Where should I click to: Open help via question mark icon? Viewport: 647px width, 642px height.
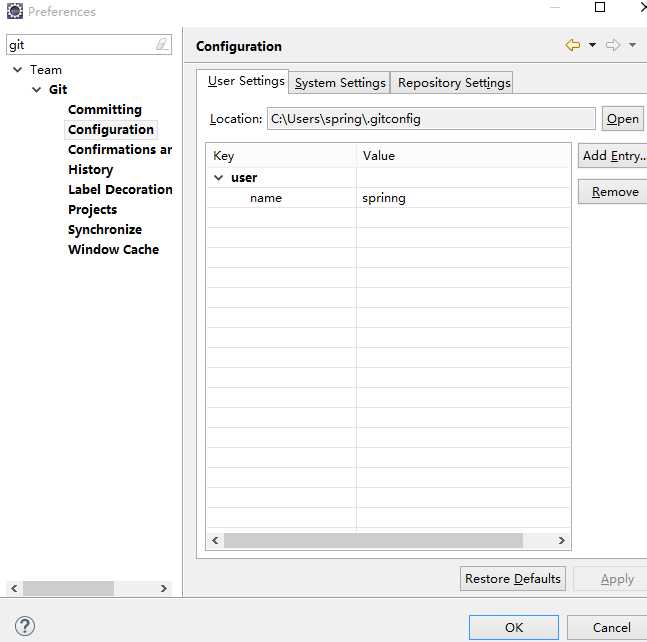[25, 626]
